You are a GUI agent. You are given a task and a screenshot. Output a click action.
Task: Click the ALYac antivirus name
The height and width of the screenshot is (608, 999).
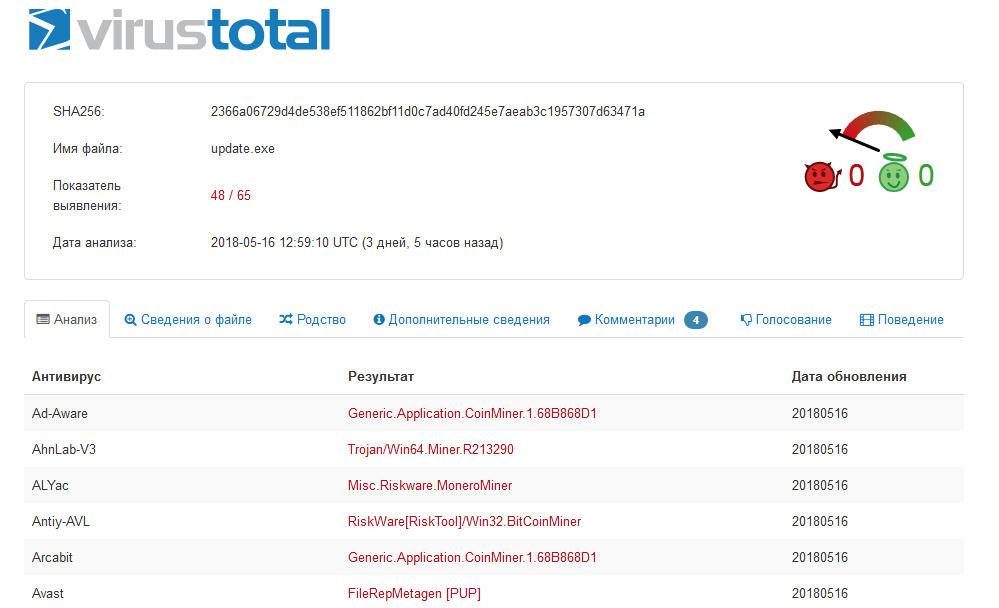click(50, 486)
